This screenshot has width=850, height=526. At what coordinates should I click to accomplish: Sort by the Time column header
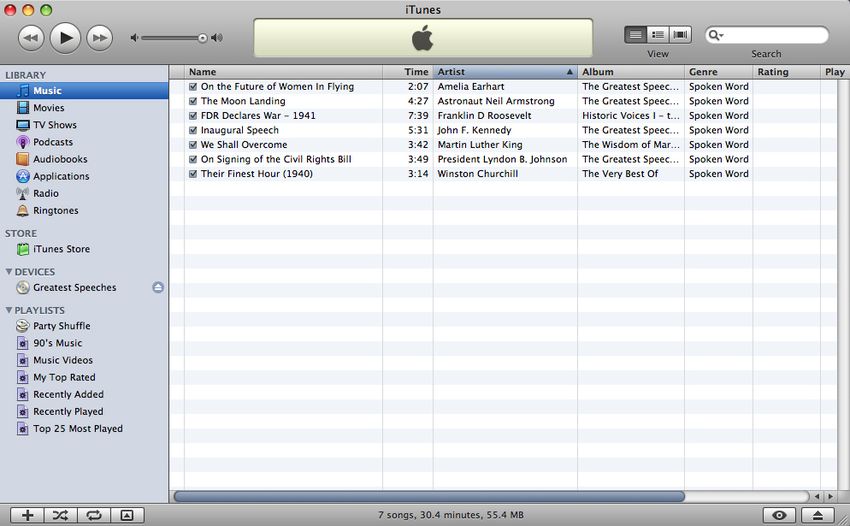pos(408,72)
